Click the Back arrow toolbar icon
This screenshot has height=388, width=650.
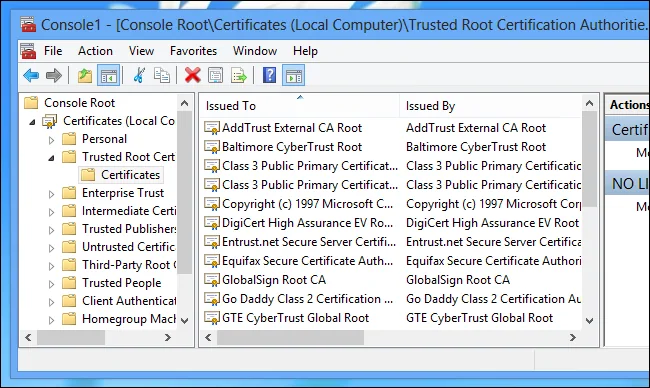[x=31, y=75]
